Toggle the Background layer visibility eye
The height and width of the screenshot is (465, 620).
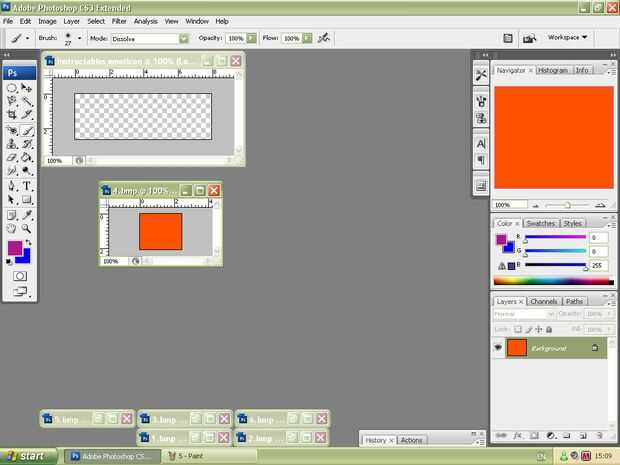click(498, 348)
